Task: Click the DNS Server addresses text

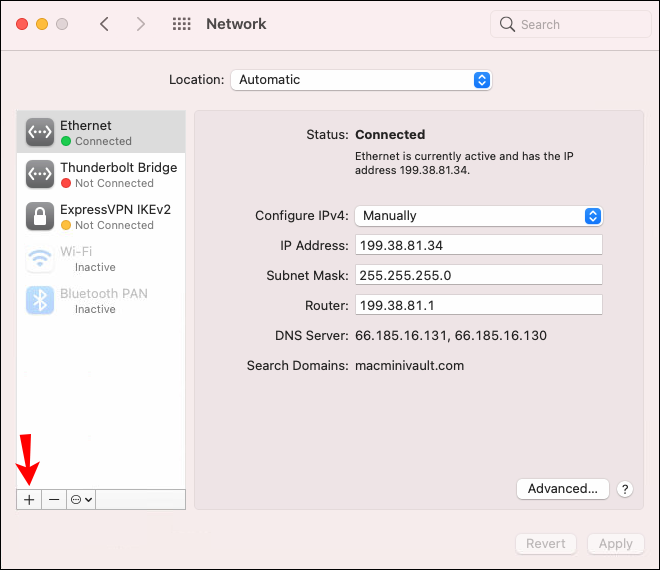Action: pos(451,336)
